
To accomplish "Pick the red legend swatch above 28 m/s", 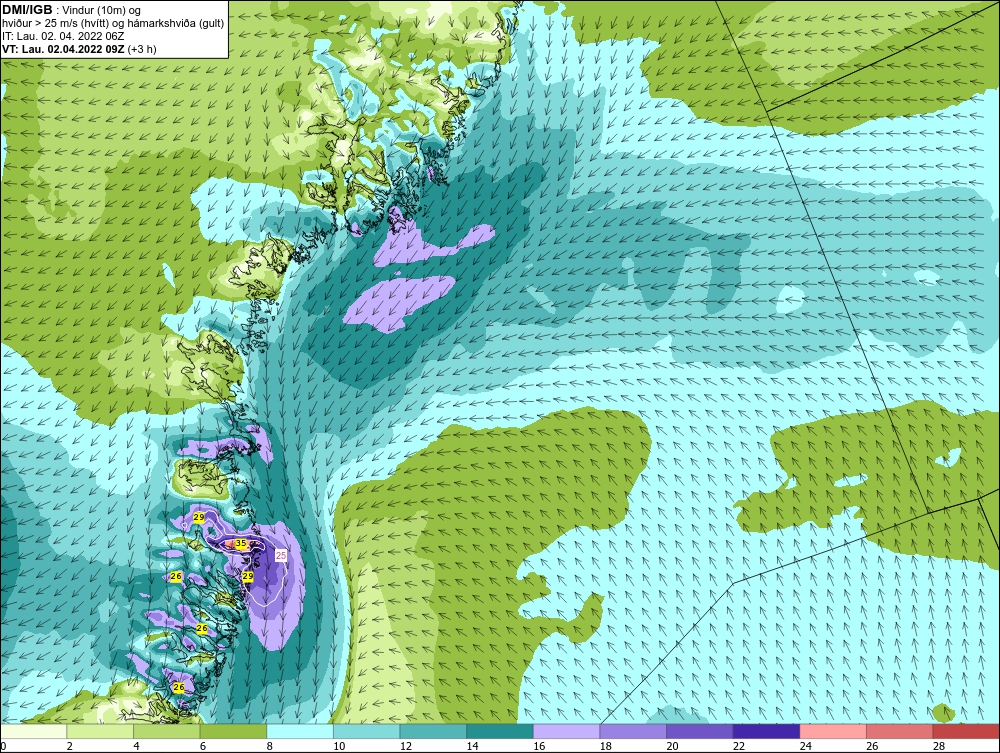I will click(x=966, y=731).
